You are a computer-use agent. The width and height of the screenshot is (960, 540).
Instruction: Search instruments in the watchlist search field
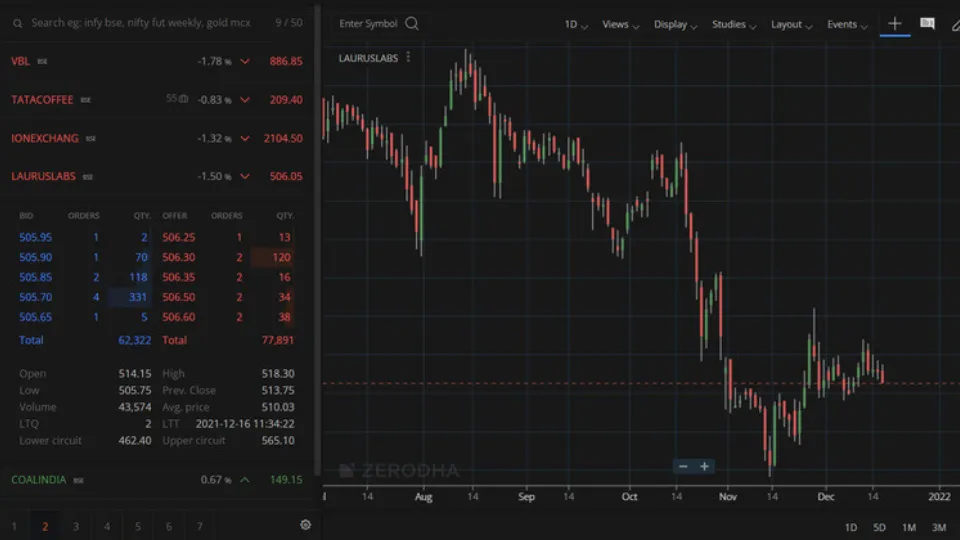[141, 23]
